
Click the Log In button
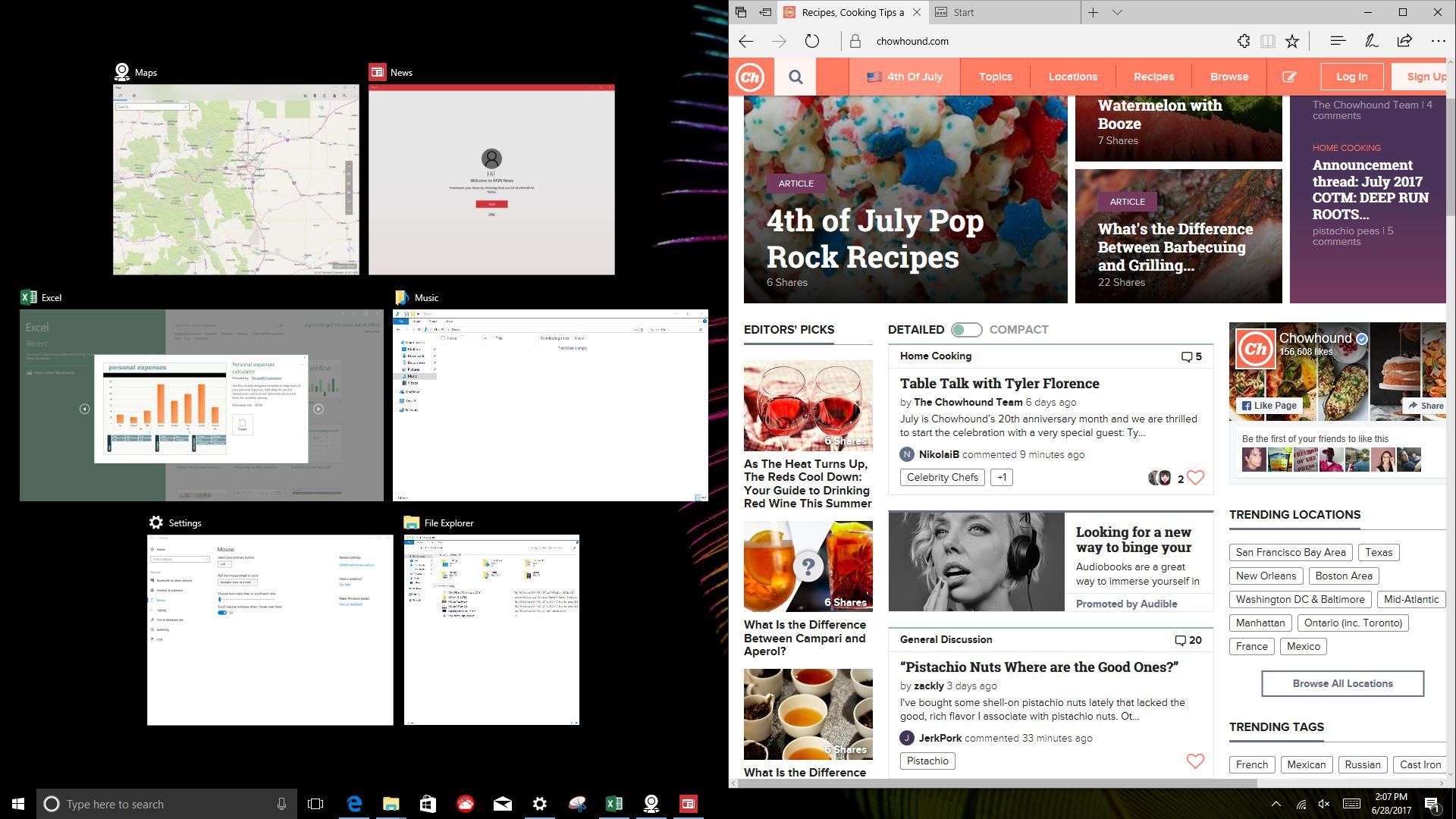tap(1351, 77)
